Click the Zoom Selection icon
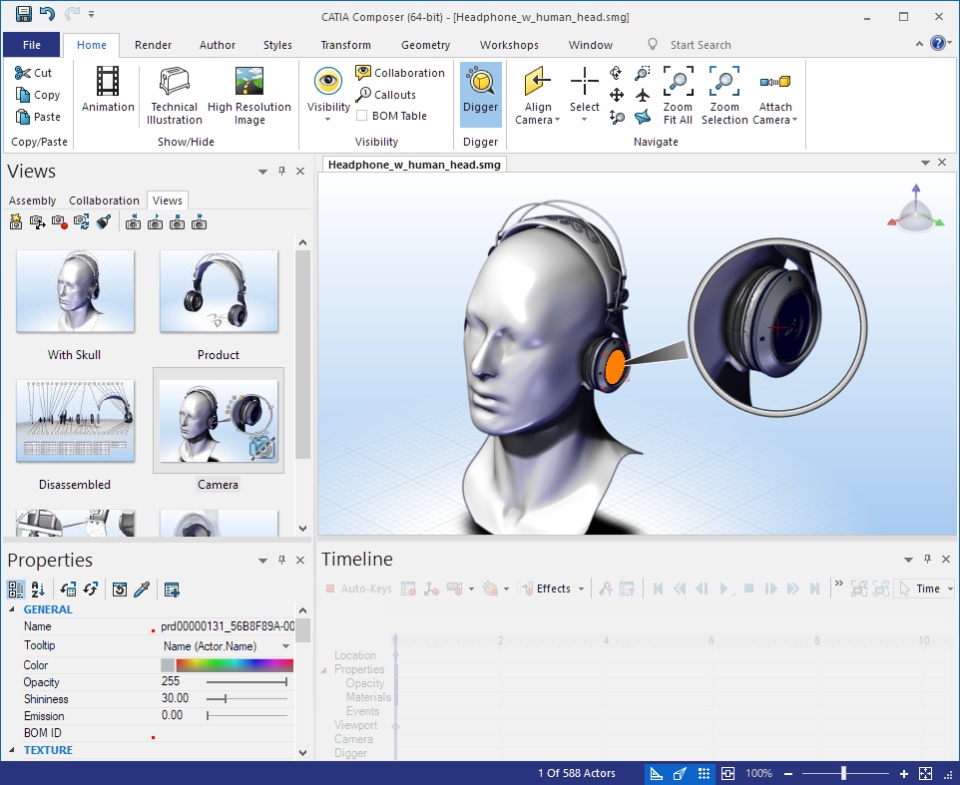960x785 pixels. tap(724, 95)
